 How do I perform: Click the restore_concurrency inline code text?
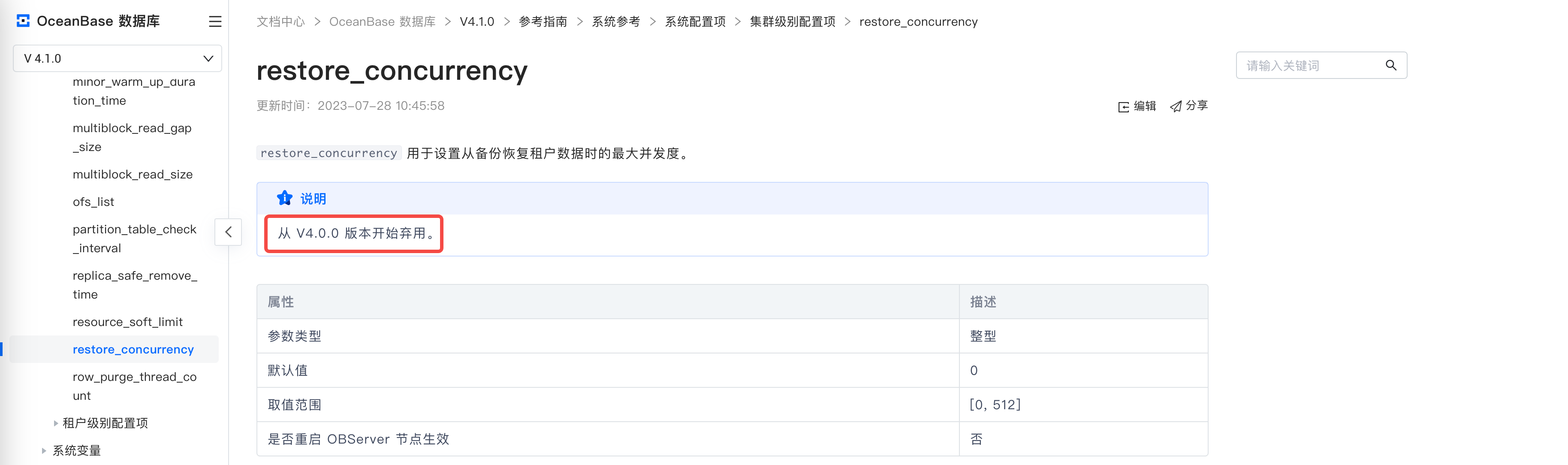[329, 154]
